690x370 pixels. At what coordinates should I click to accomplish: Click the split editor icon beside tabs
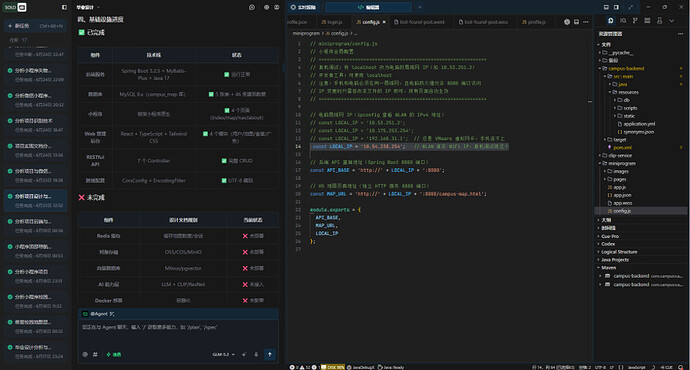tap(576, 22)
